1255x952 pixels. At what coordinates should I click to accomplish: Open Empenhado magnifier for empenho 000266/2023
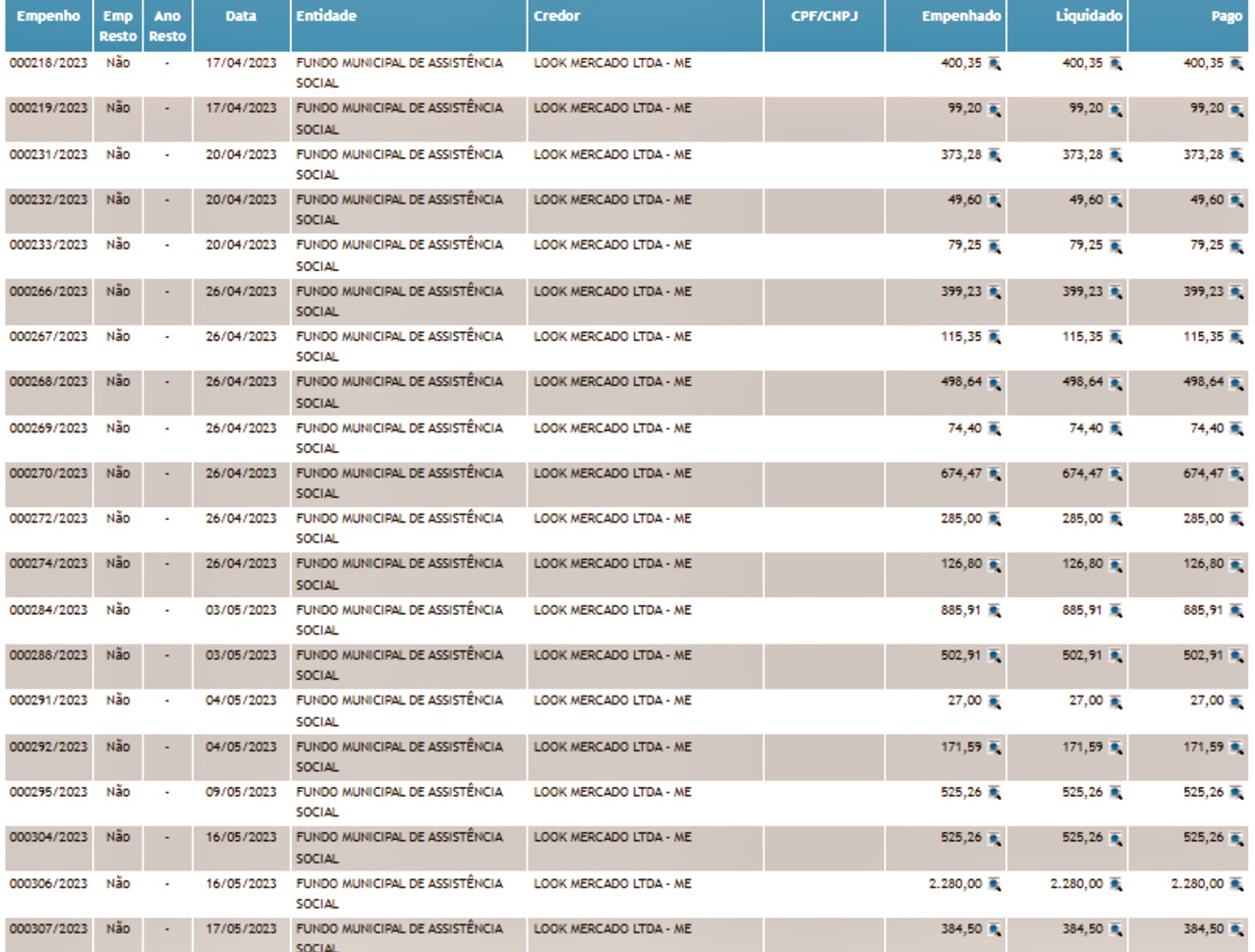point(995,292)
